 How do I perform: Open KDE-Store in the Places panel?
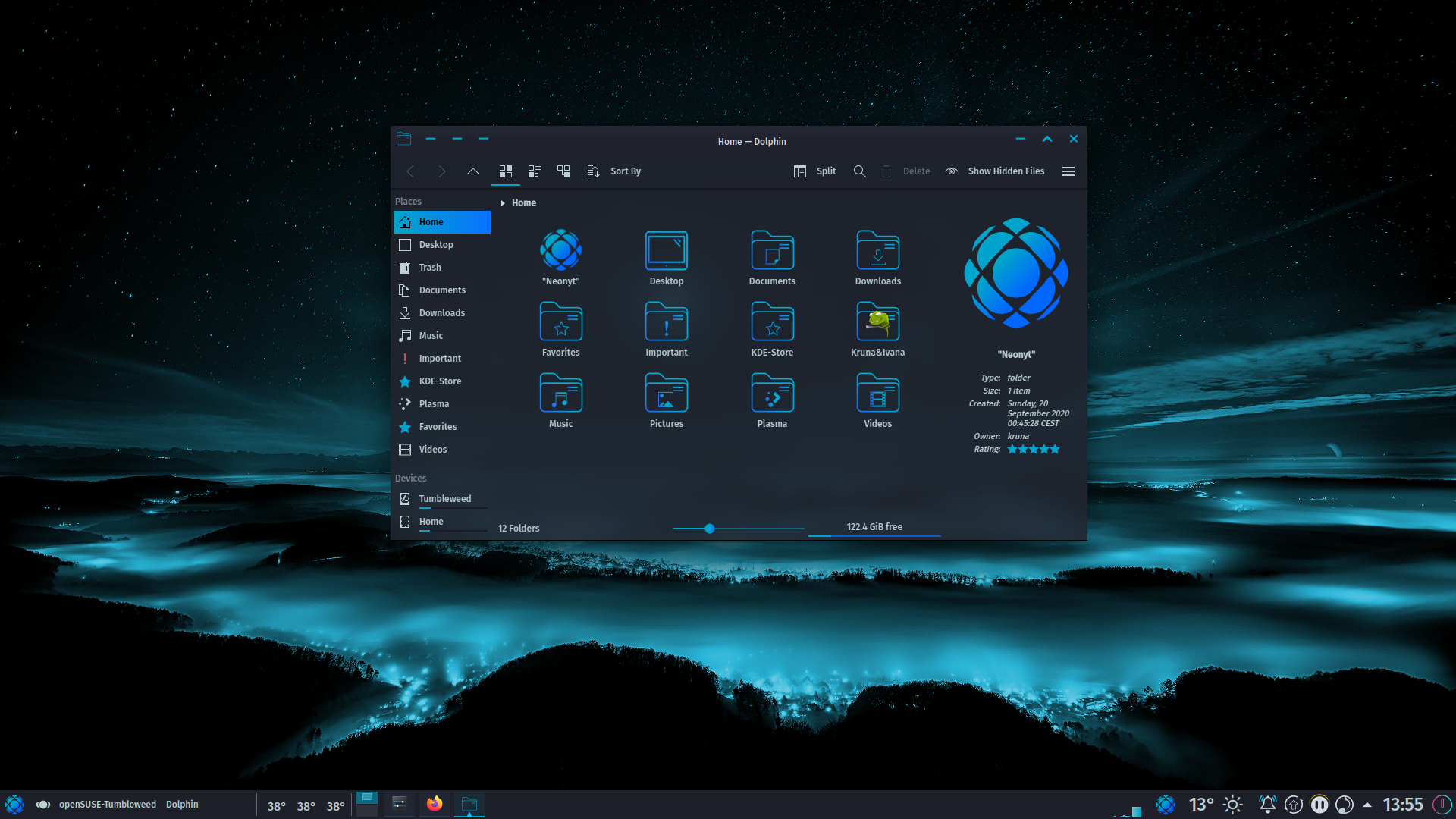coord(442,381)
